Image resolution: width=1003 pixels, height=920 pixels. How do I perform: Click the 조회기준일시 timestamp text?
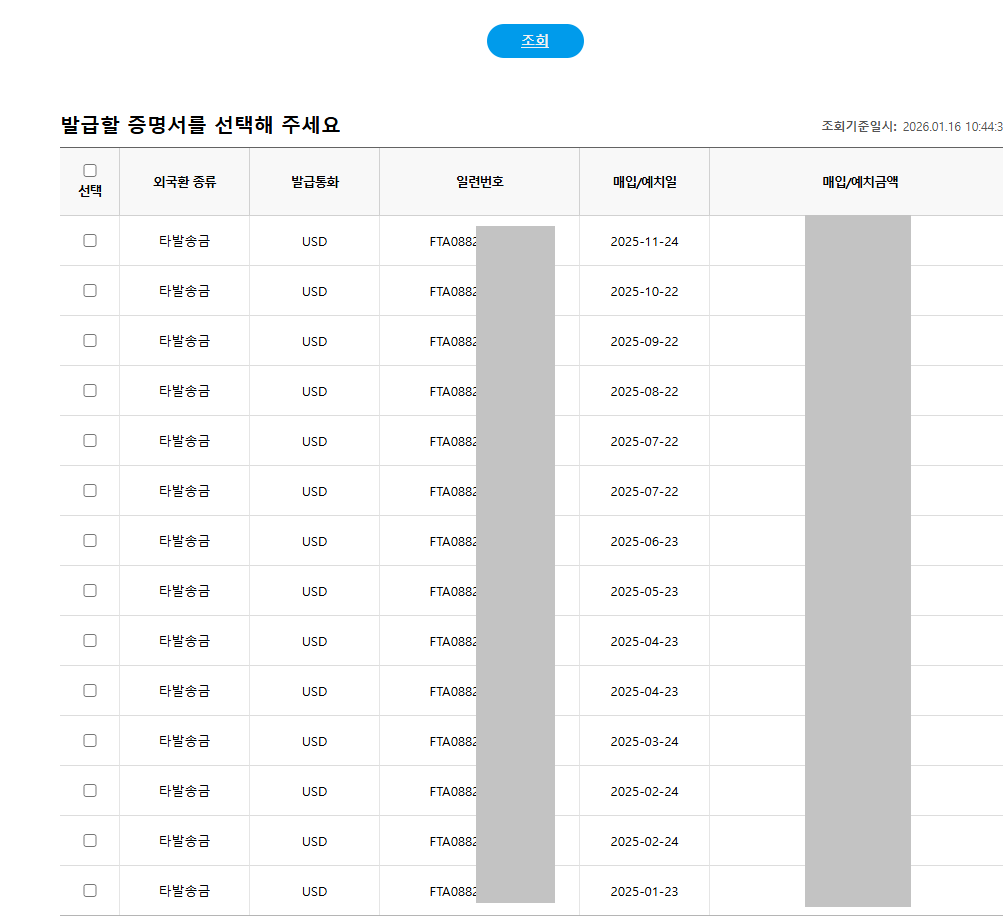click(911, 127)
